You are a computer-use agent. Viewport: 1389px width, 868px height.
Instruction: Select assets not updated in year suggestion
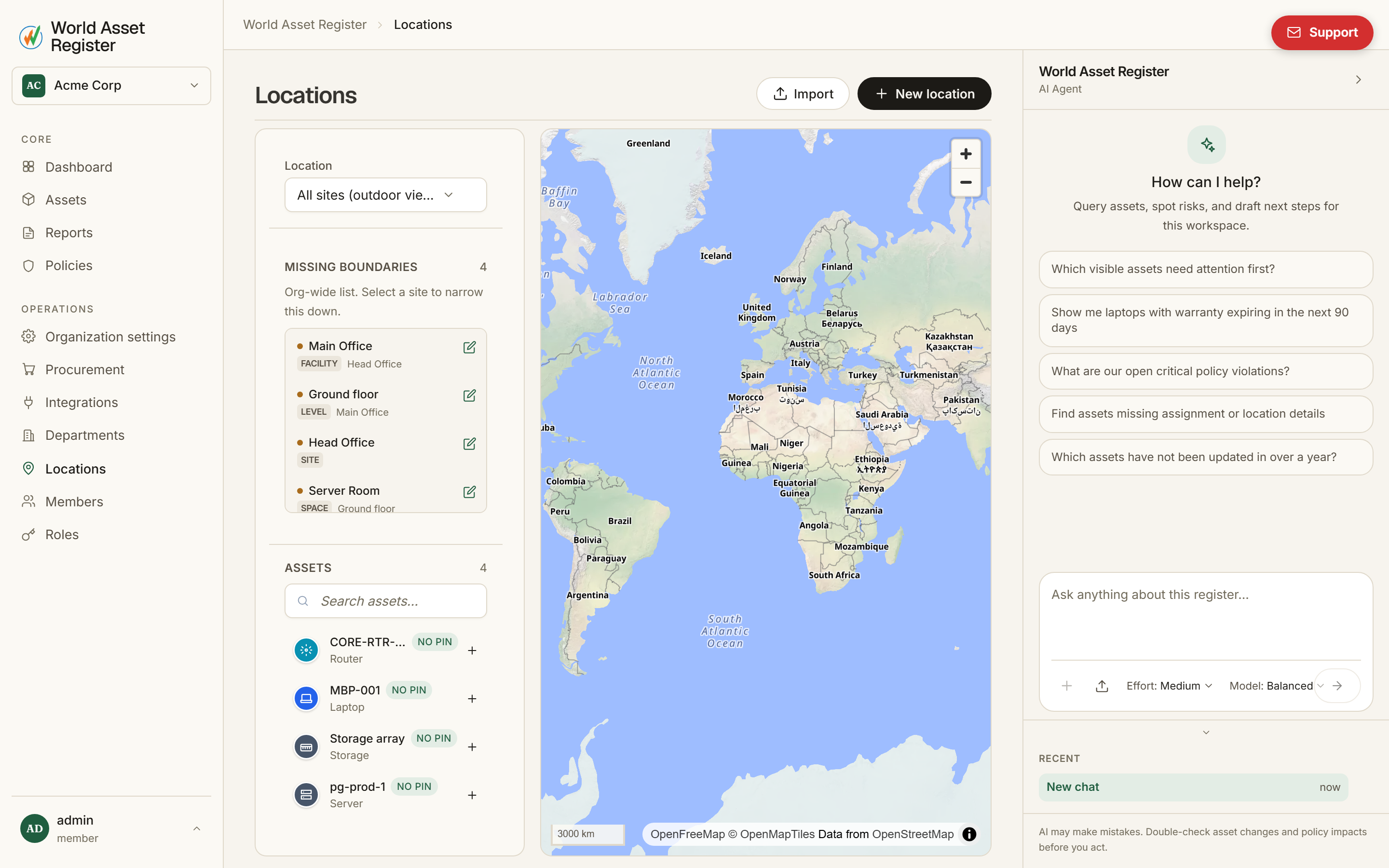coord(1206,457)
